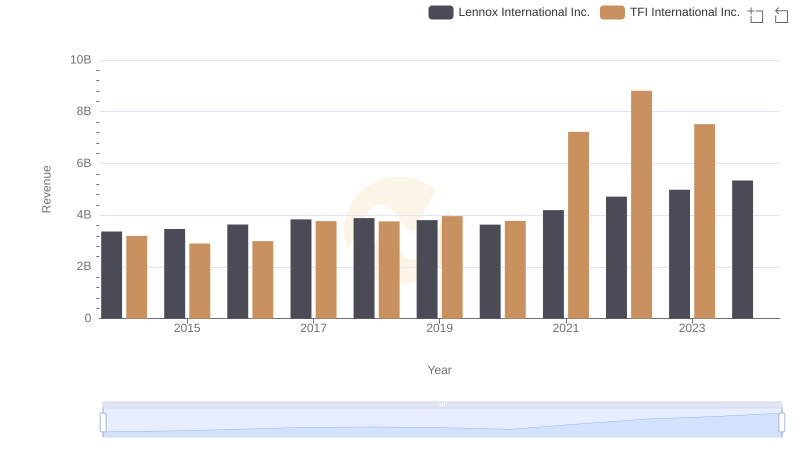Click the TFI bar above 2019
Screen dimensions: 800x461
452,267
